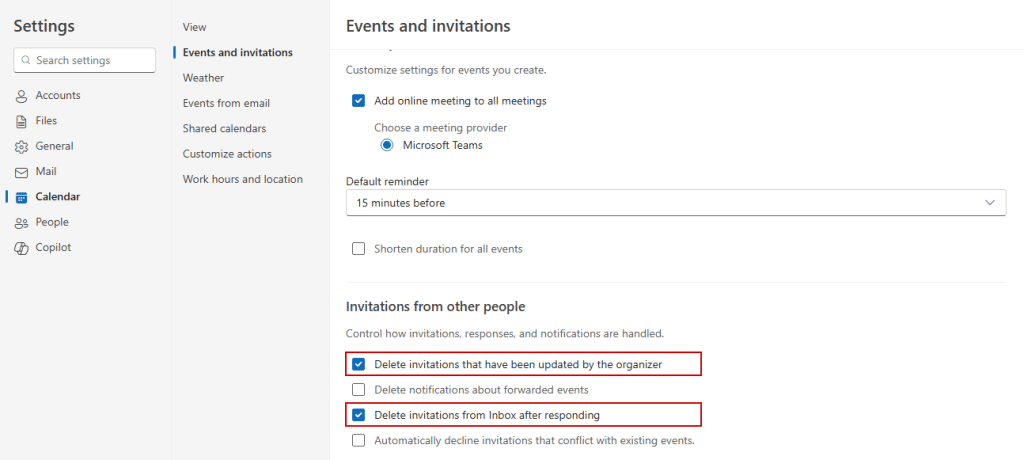1024x460 pixels.
Task: Check Delete notifications about forwarded events
Action: coord(358,390)
